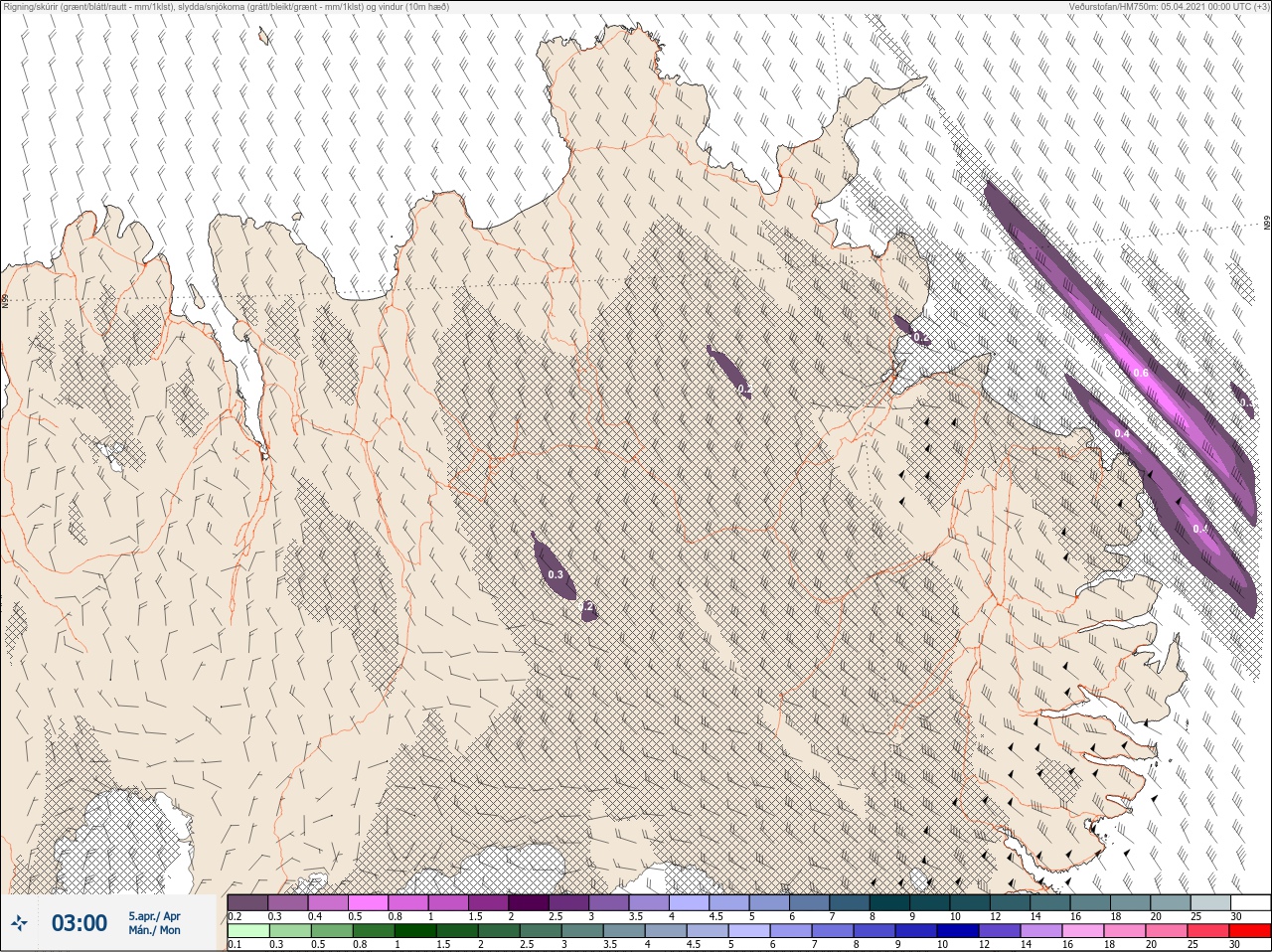Select darkest purple swatch between 2 and 2.5
The width and height of the screenshot is (1272, 952).
529,903
